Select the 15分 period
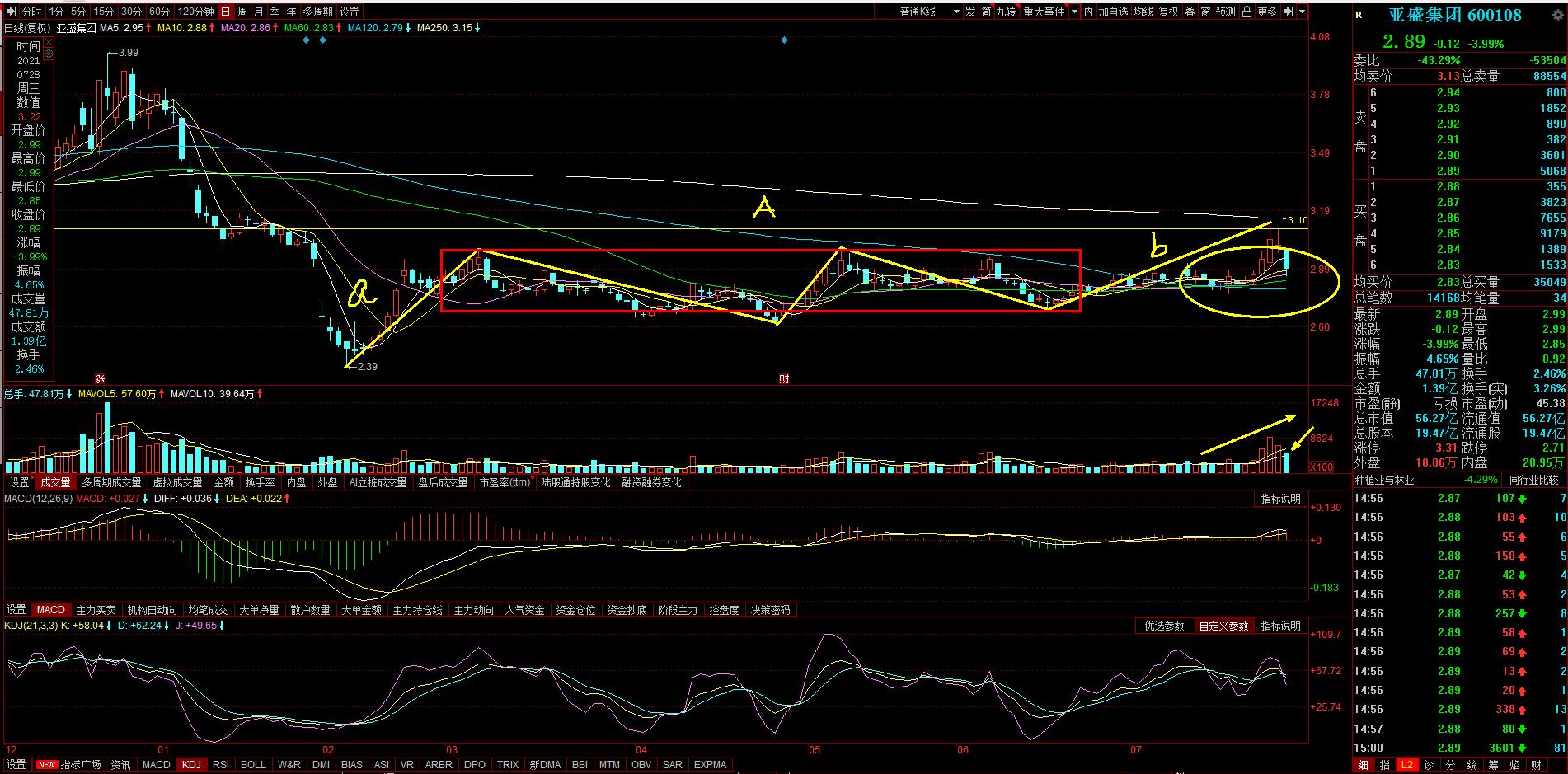This screenshot has width=1568, height=774. [x=103, y=12]
